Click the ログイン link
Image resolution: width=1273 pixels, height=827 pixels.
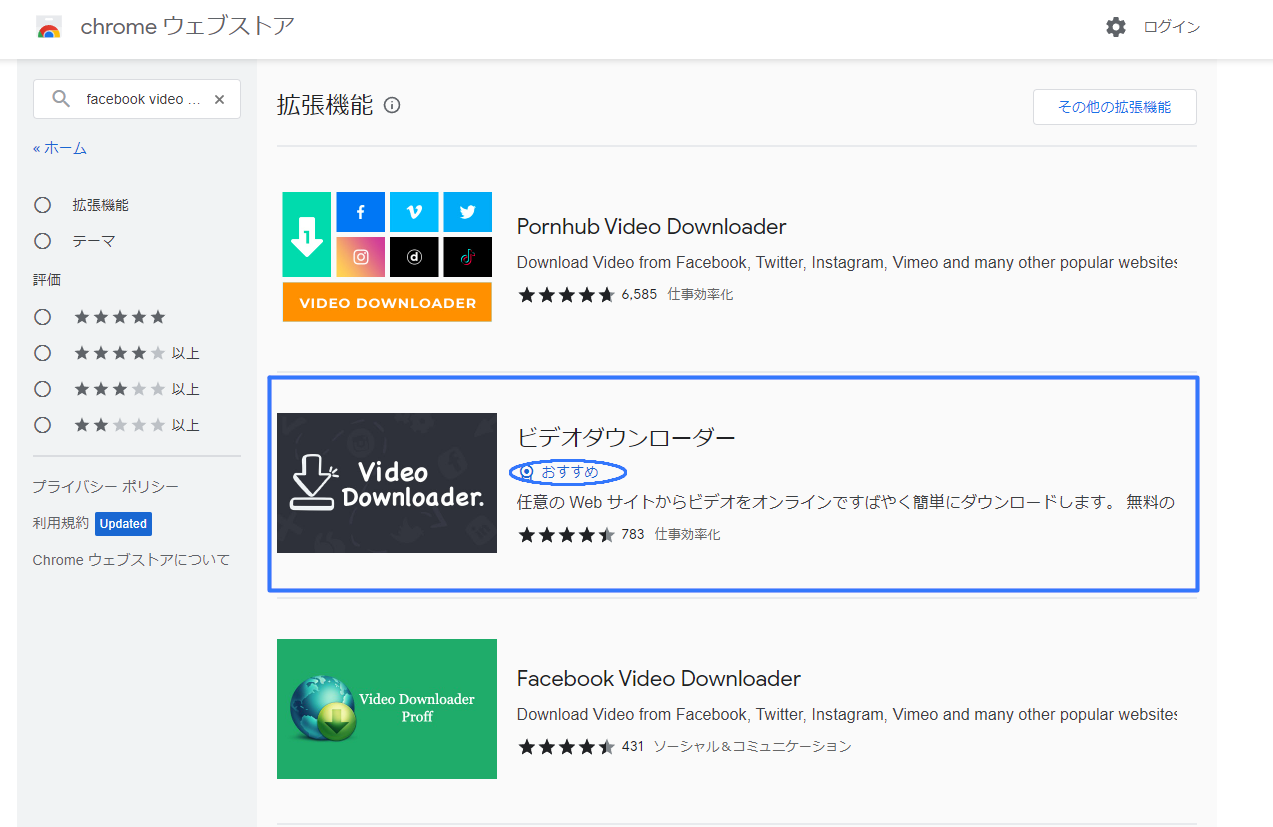click(x=1171, y=27)
